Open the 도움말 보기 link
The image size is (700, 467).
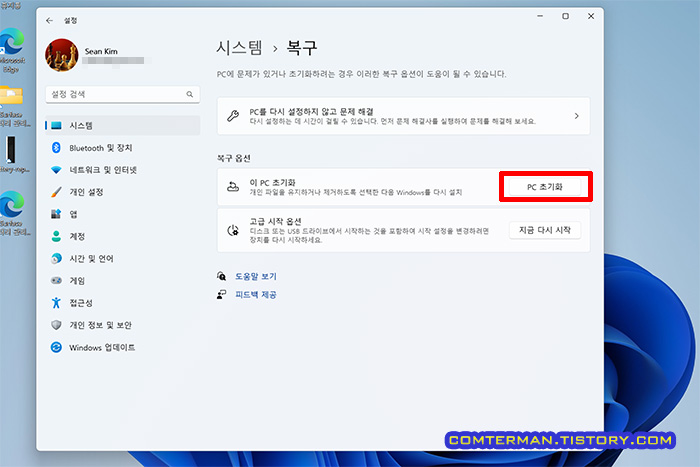[x=256, y=276]
